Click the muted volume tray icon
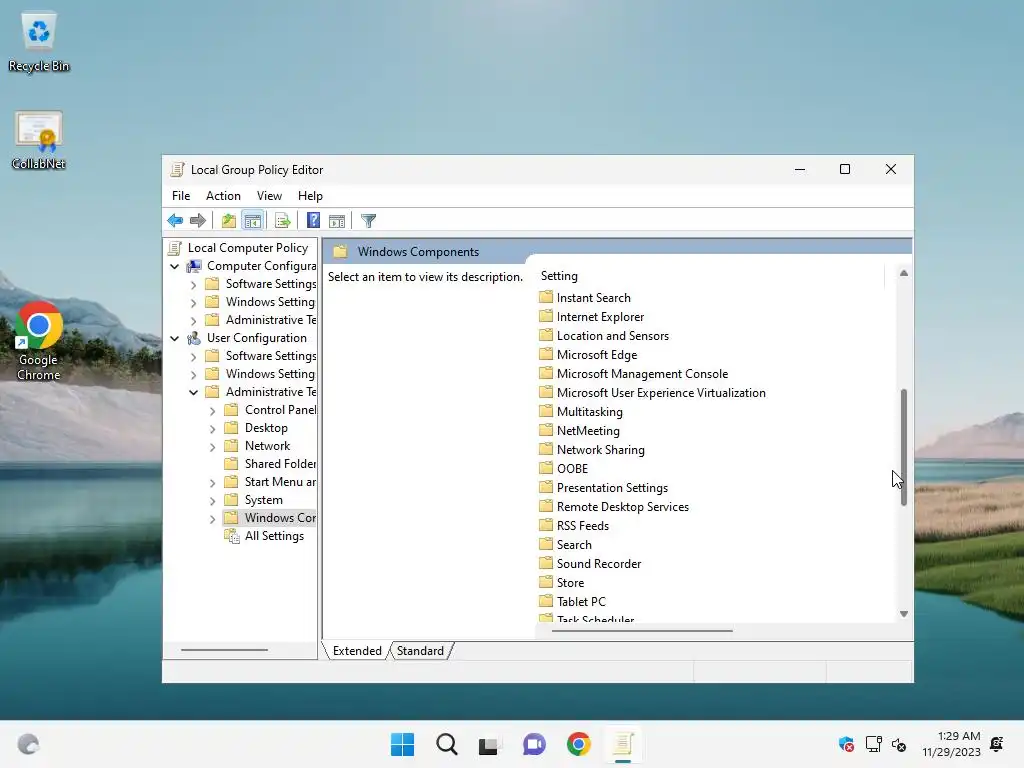This screenshot has width=1024, height=768. pyautogui.click(x=899, y=744)
